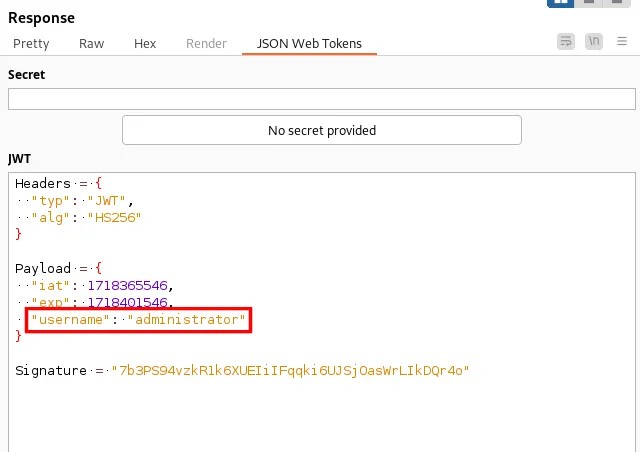Click the Response heading
This screenshot has height=452, width=640.
point(42,18)
